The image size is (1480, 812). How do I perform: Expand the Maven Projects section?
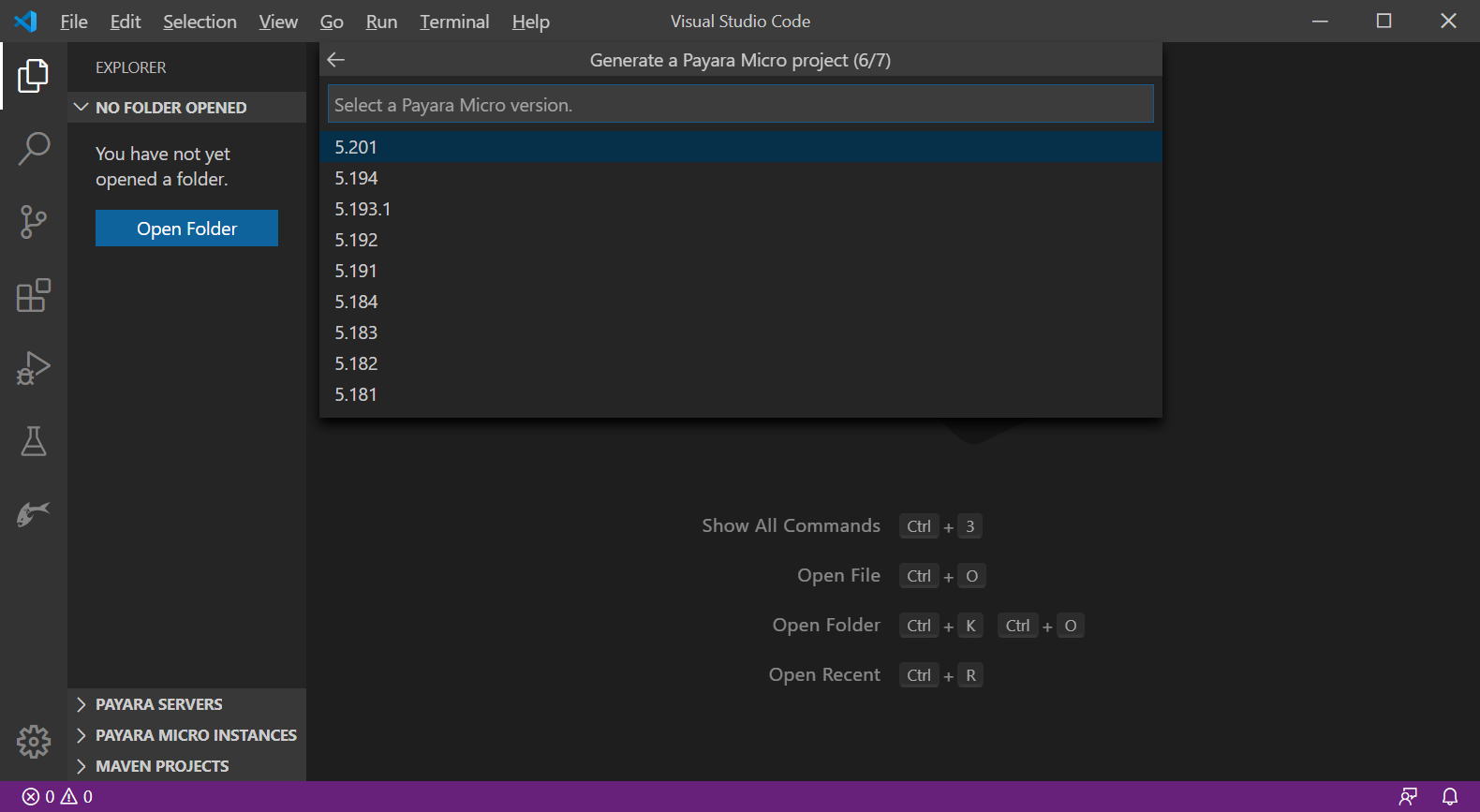click(x=187, y=766)
